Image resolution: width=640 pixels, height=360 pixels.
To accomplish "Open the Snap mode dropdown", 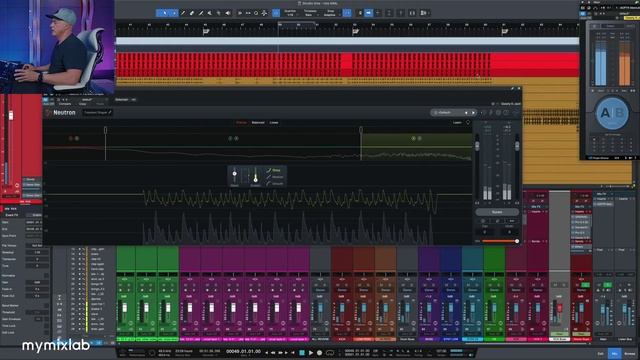I will (330, 13).
